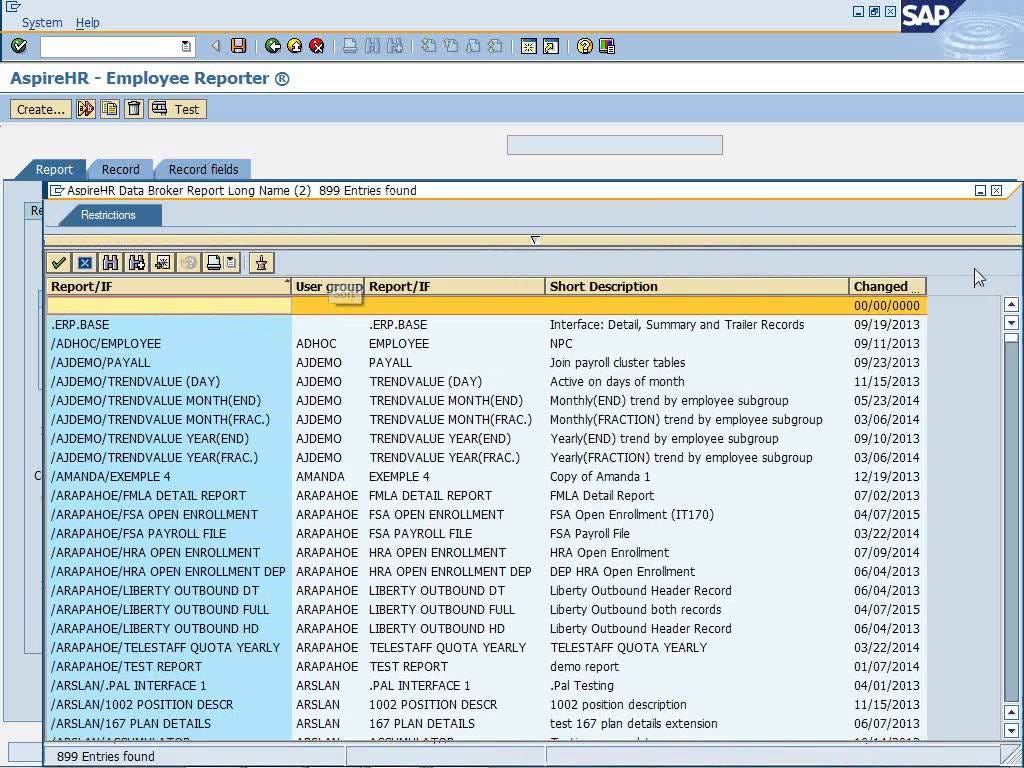1024x768 pixels.
Task: Cancel using the red X dialog icon
Action: click(x=85, y=262)
